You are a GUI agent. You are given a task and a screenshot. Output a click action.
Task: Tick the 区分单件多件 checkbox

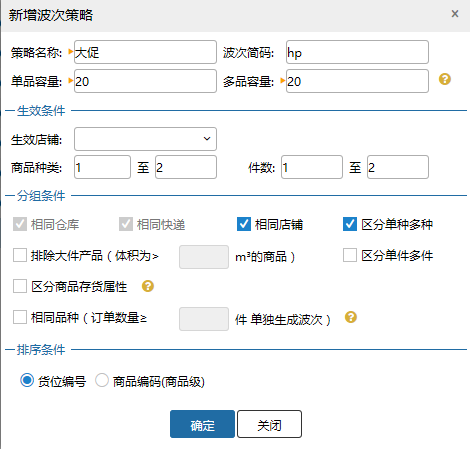pyautogui.click(x=350, y=255)
